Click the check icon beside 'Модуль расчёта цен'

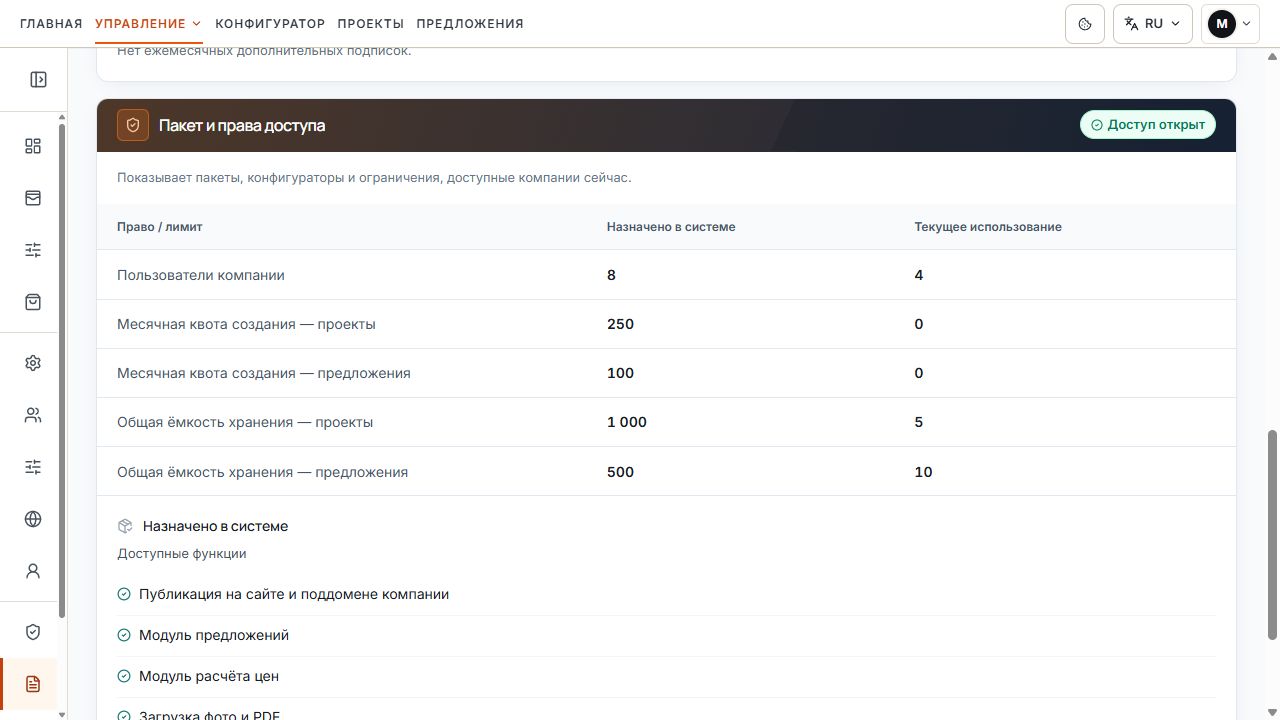tap(124, 676)
